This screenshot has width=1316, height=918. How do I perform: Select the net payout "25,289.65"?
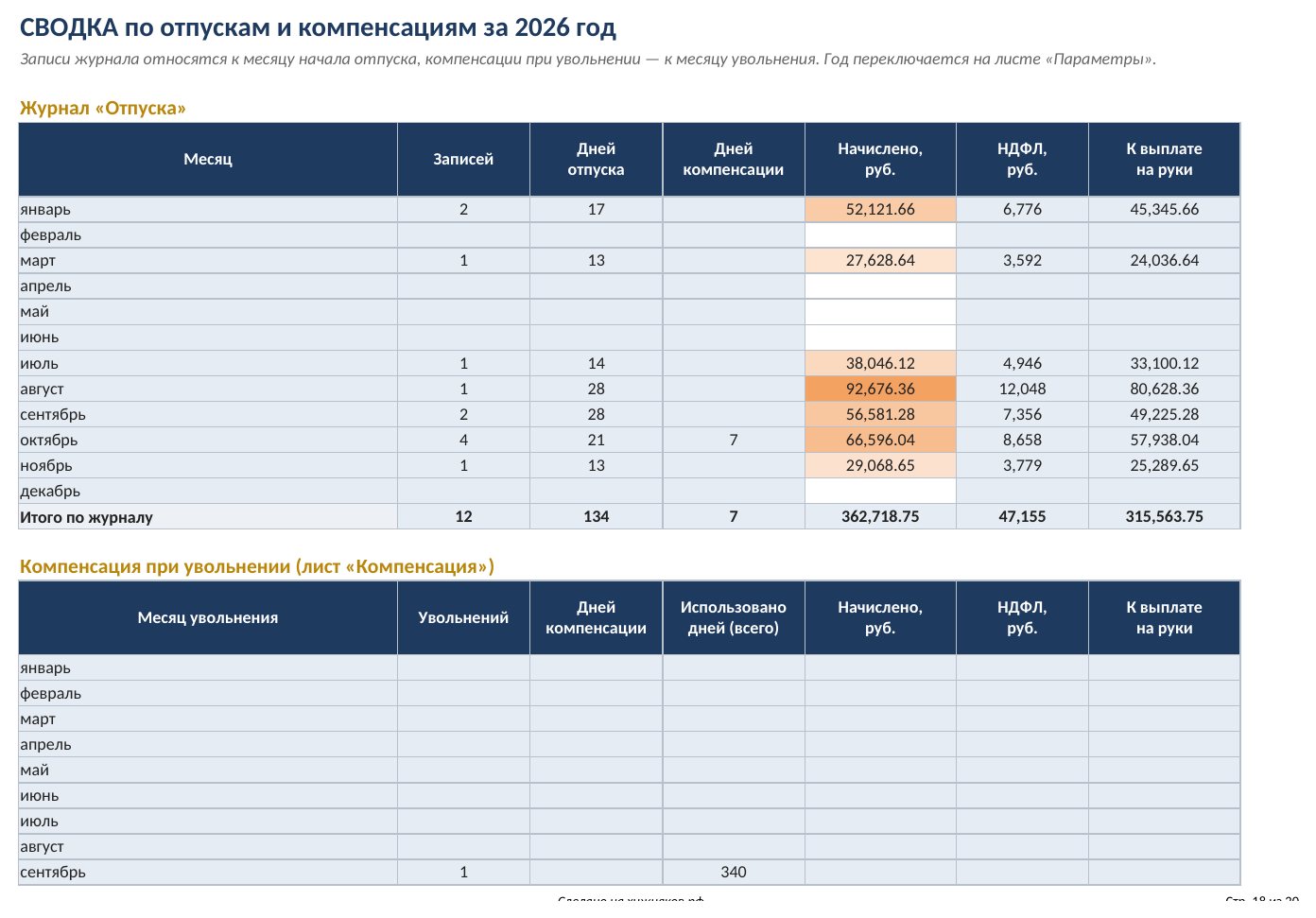[1164, 465]
